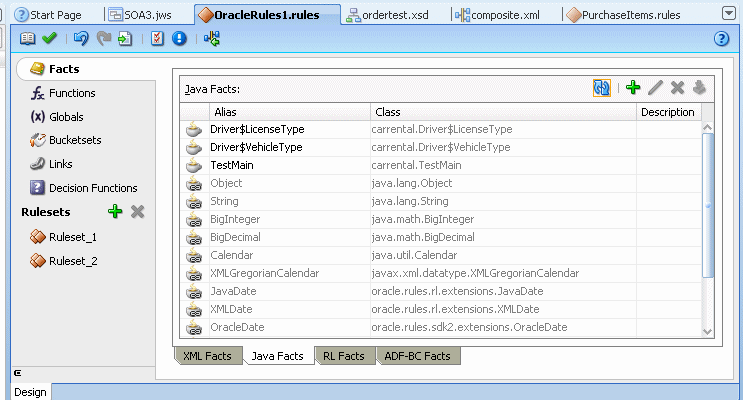This screenshot has width=743, height=400.
Task: Add a new ruleset with green plus
Action: pyautogui.click(x=115, y=211)
